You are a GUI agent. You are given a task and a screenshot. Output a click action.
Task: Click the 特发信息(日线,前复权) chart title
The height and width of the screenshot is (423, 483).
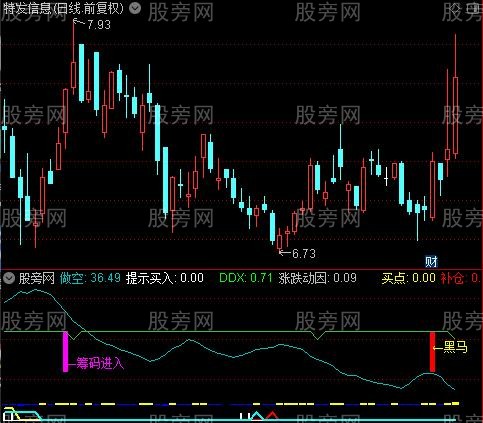click(x=64, y=8)
